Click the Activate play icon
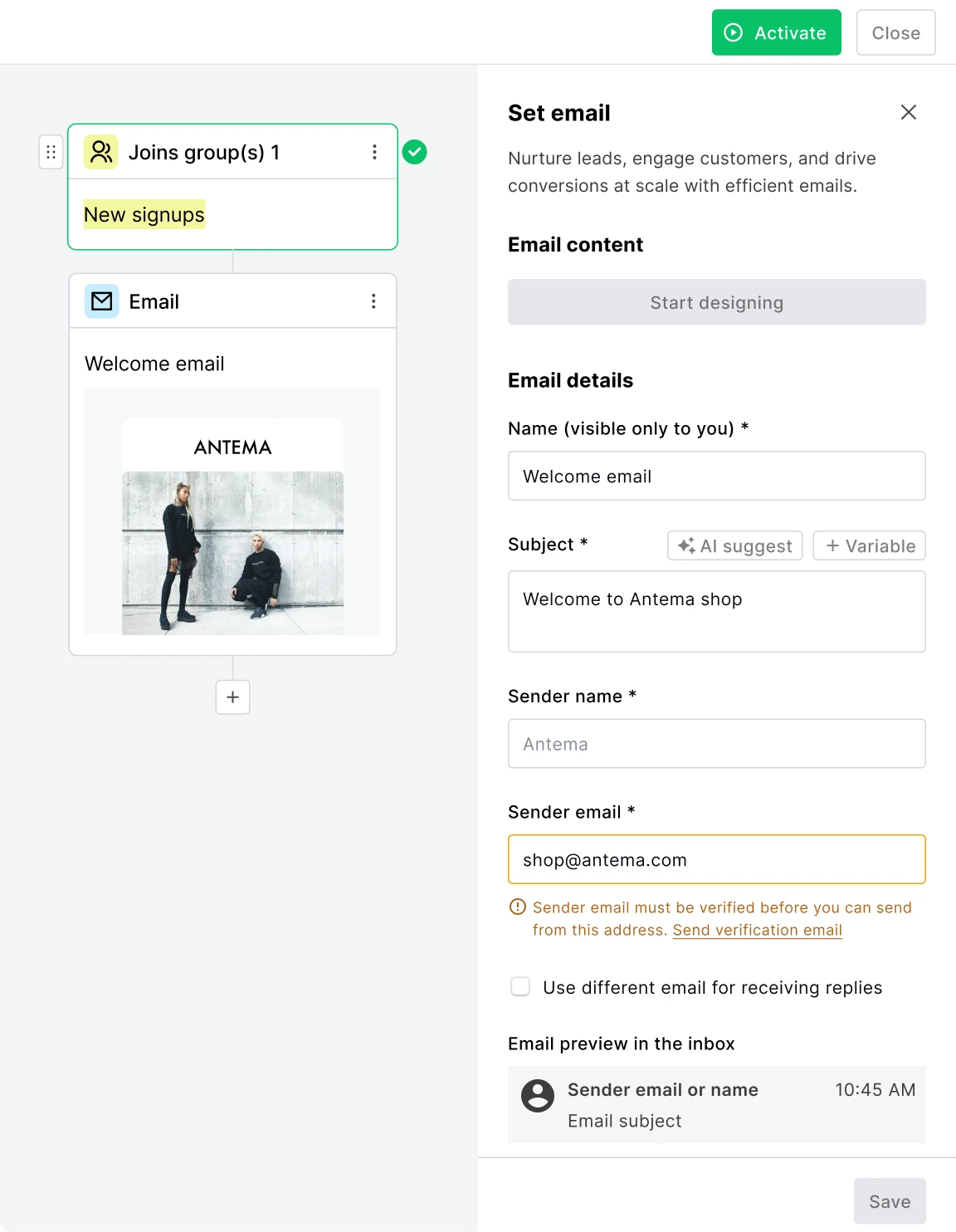956x1232 pixels. point(734,32)
